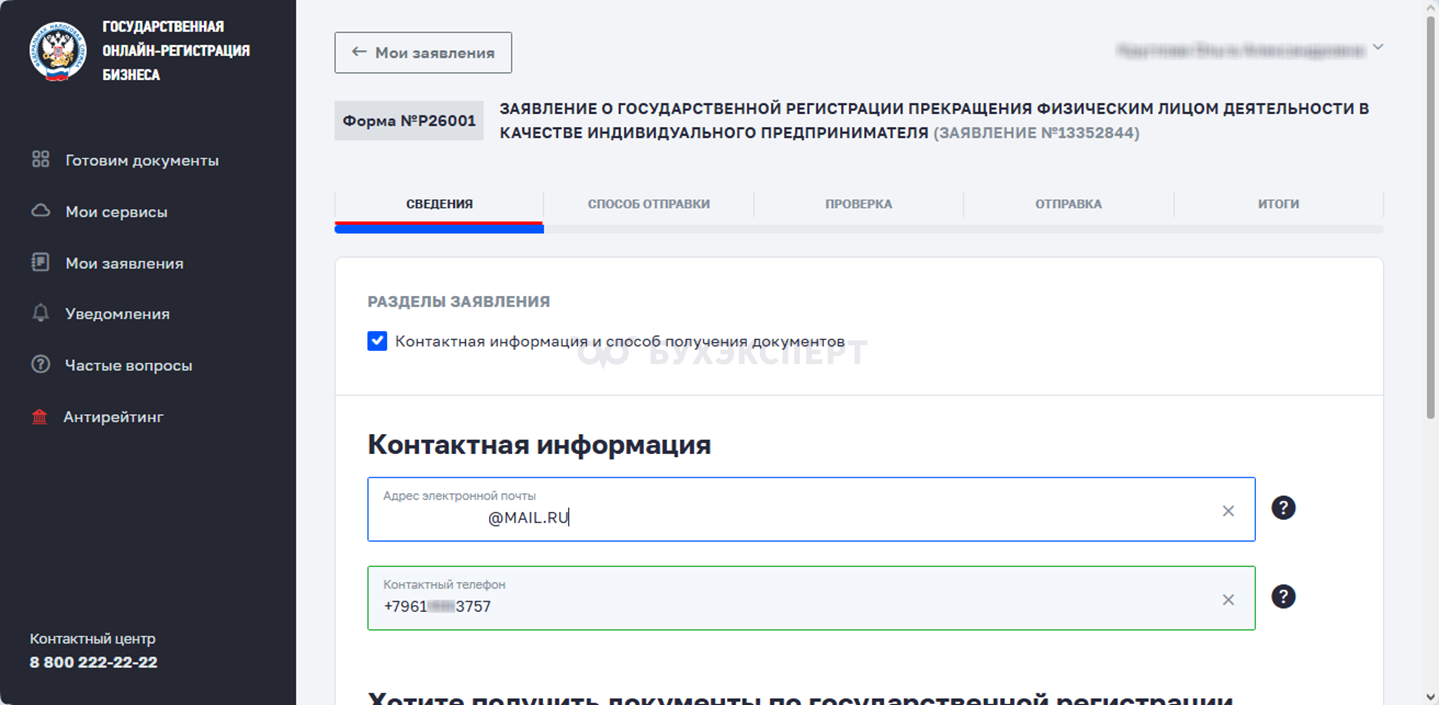The image size is (1439, 705).
Task: Focus the Контактный телефон input field
Action: click(x=811, y=598)
